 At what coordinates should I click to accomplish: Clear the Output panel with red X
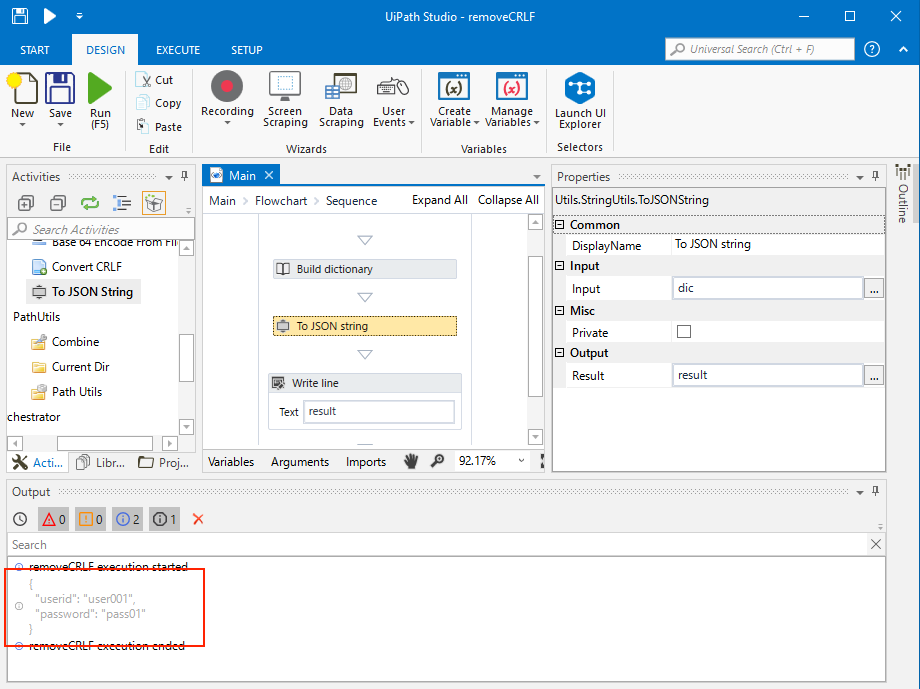(198, 519)
